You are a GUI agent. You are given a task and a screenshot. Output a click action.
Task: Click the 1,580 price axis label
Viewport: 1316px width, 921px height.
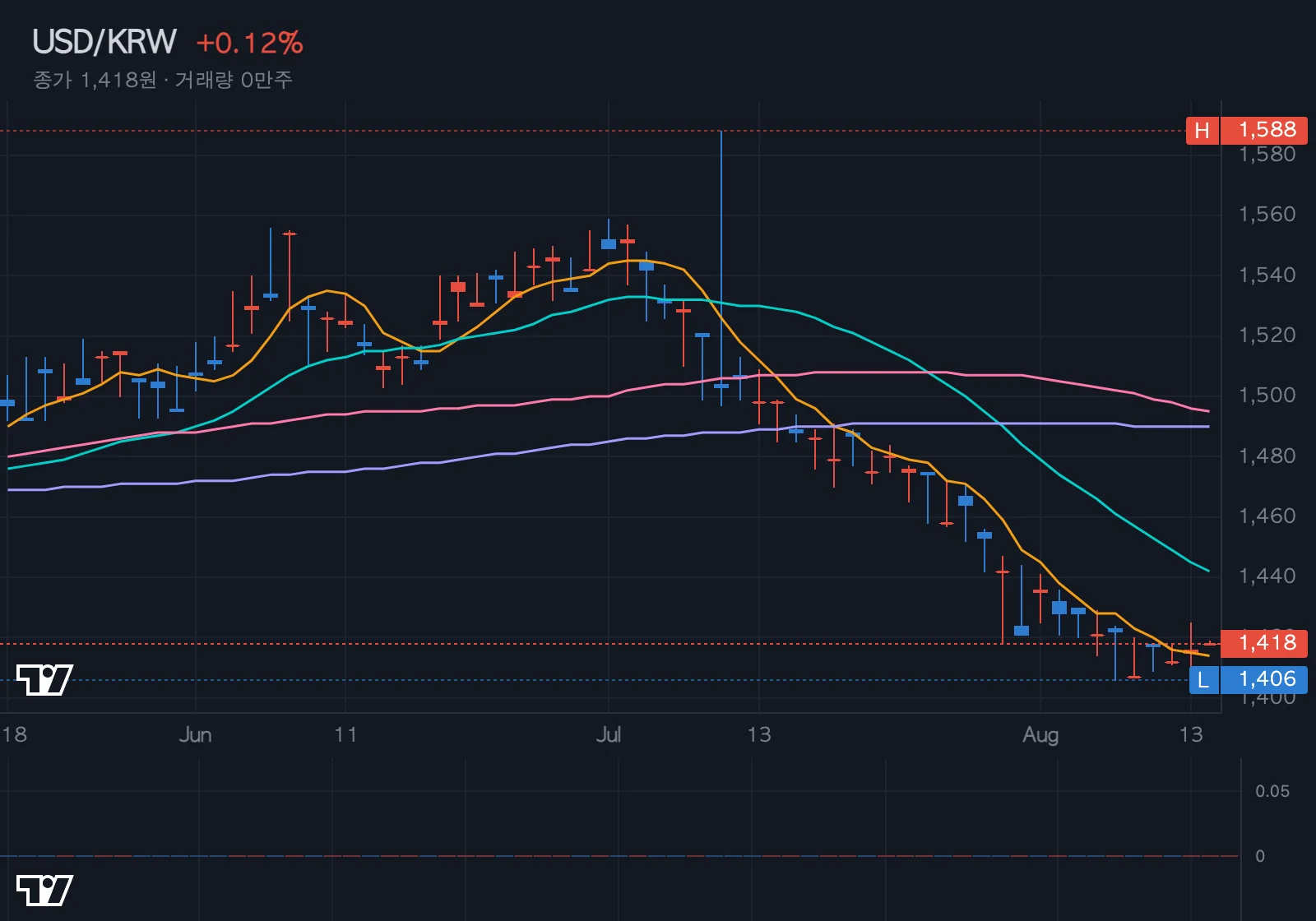click(1267, 155)
